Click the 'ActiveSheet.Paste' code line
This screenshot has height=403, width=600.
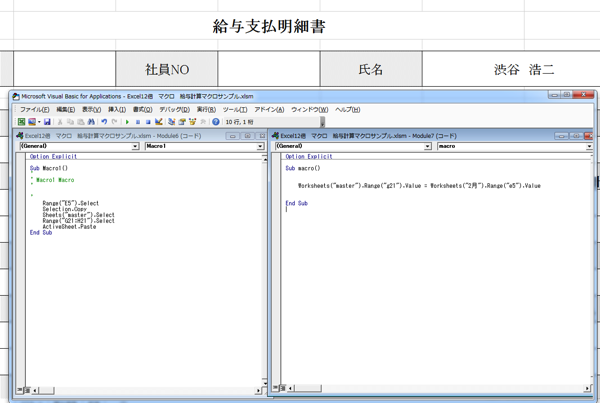coord(69,227)
